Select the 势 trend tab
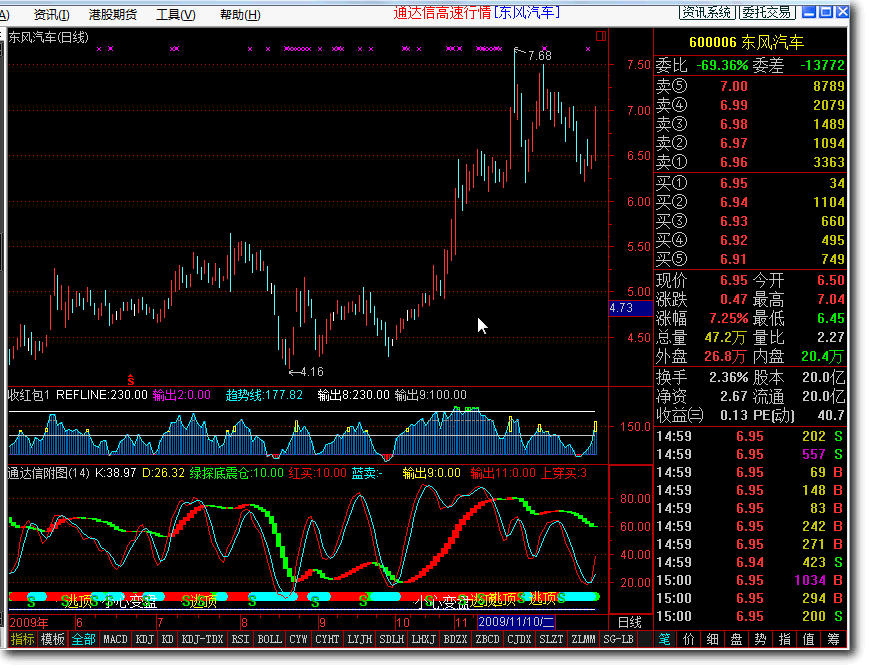869x668 pixels. pos(761,639)
